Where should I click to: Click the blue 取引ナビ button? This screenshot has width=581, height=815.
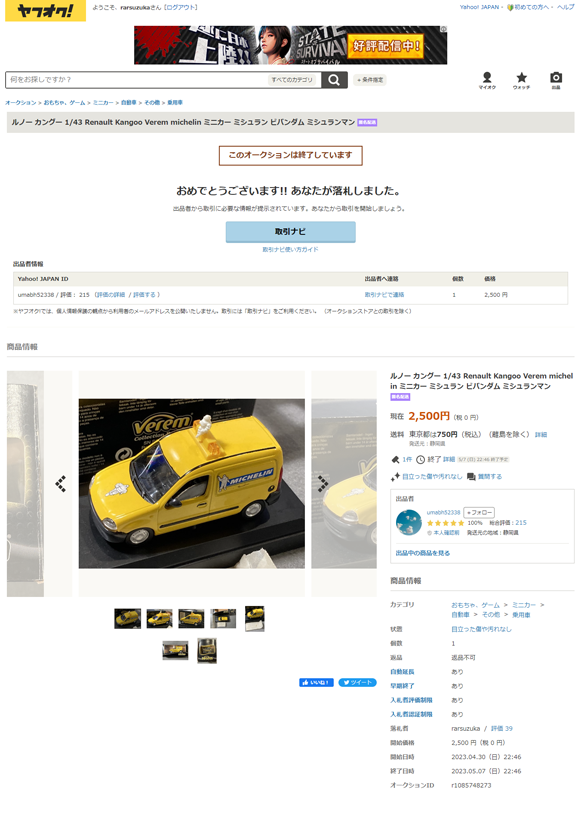(290, 232)
